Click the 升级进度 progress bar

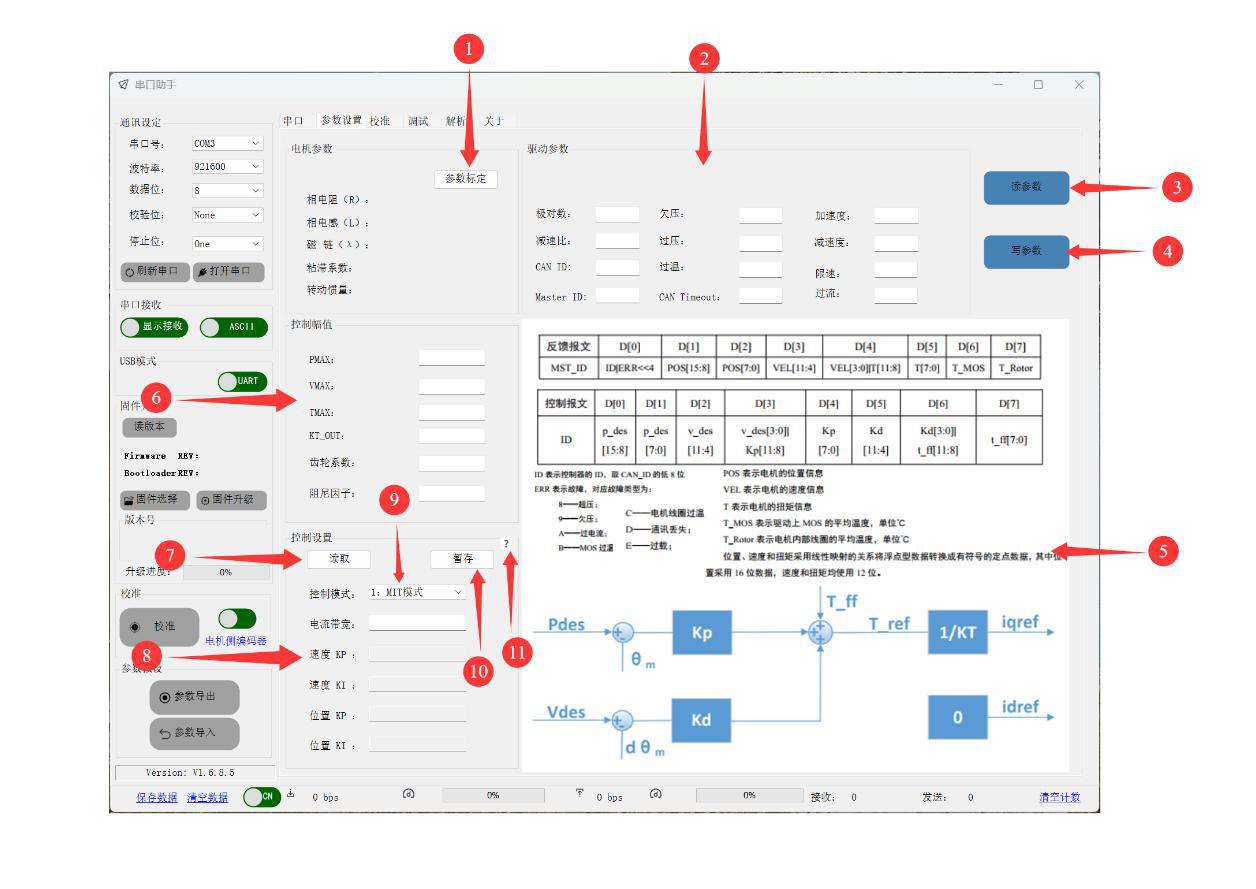pyautogui.click(x=226, y=573)
